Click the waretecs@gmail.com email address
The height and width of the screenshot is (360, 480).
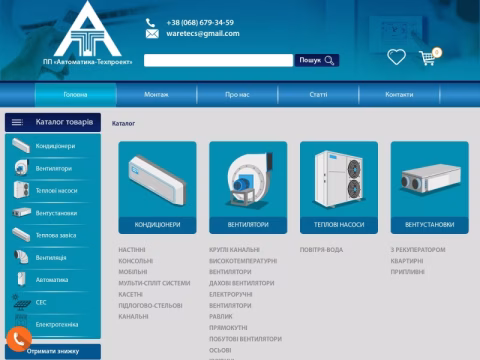click(203, 34)
